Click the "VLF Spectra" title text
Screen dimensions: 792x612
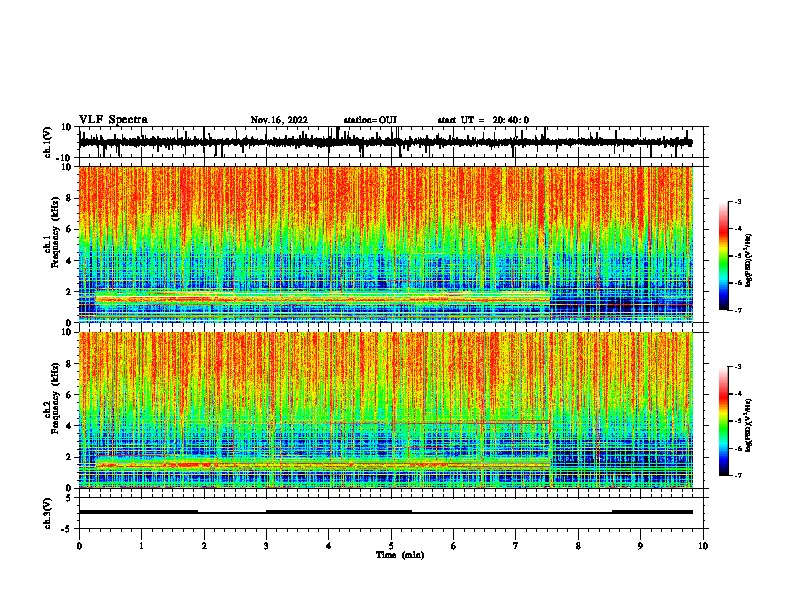click(x=113, y=120)
